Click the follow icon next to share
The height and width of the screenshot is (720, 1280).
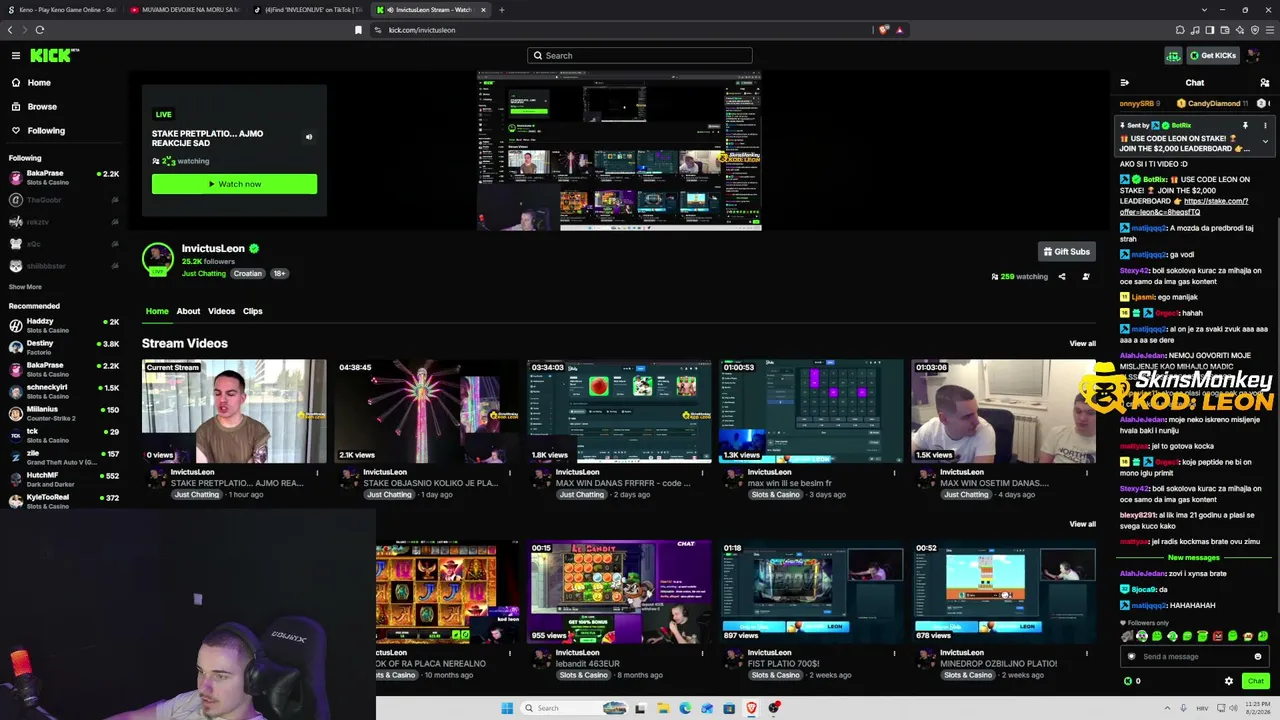[x=1086, y=277]
